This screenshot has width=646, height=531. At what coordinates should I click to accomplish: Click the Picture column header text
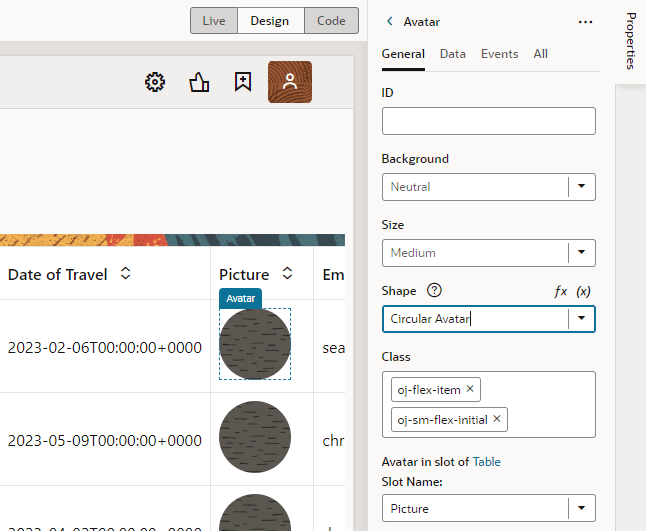click(x=244, y=274)
